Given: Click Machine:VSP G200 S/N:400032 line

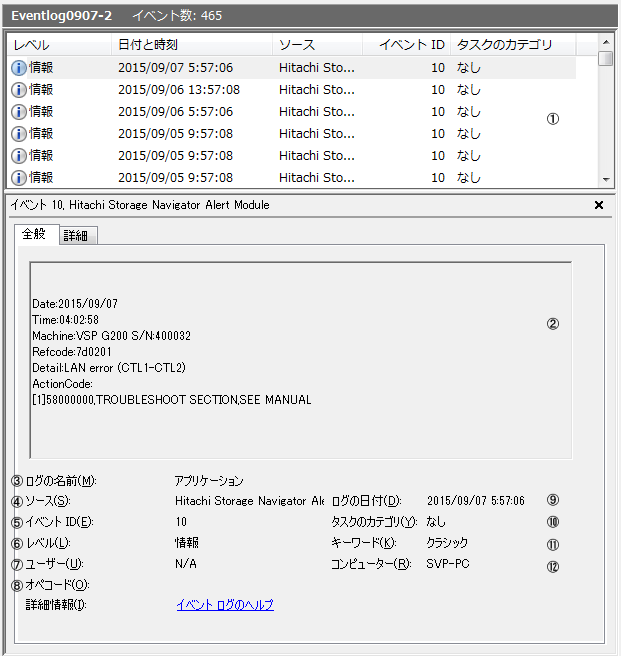Looking at the screenshot, I should click(111, 336).
